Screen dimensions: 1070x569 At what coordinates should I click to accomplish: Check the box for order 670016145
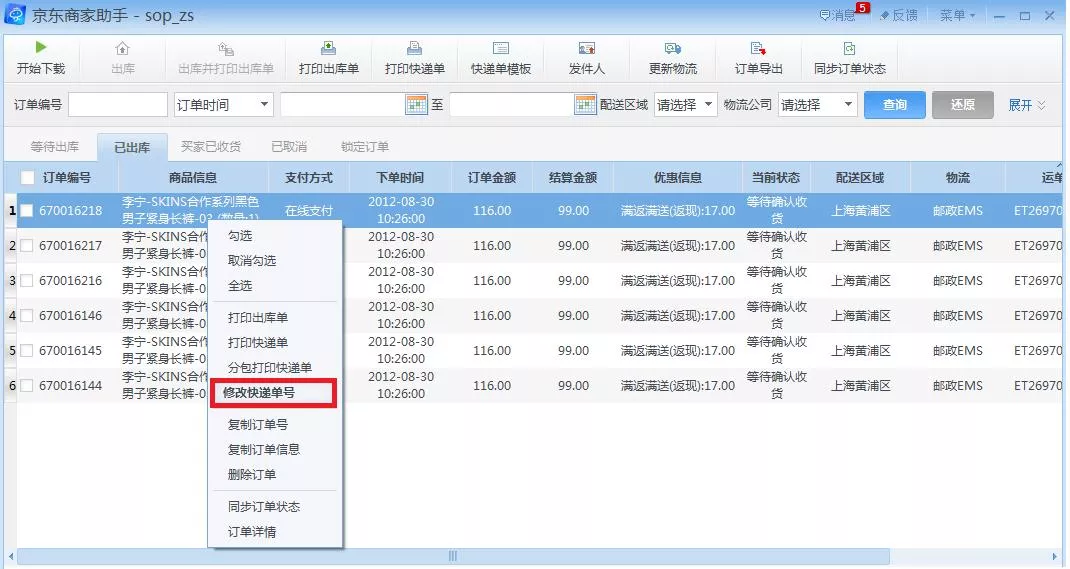27,351
